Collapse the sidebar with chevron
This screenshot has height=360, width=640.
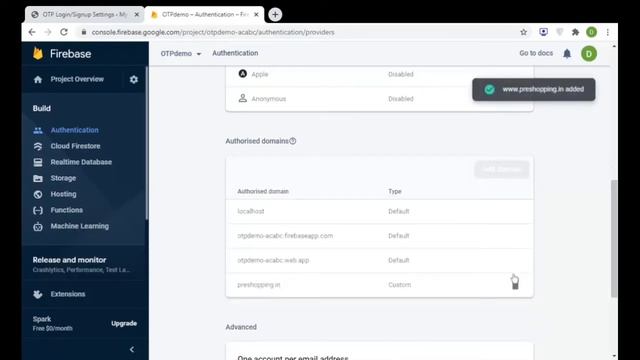(132, 349)
